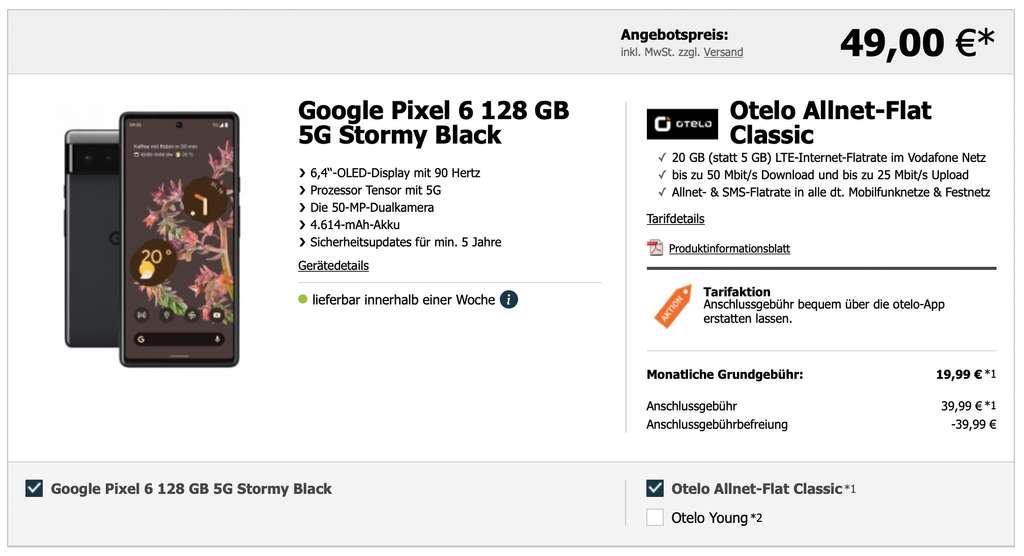Select the Otelo Young checkbox
The height and width of the screenshot is (556, 1024).
point(655,518)
